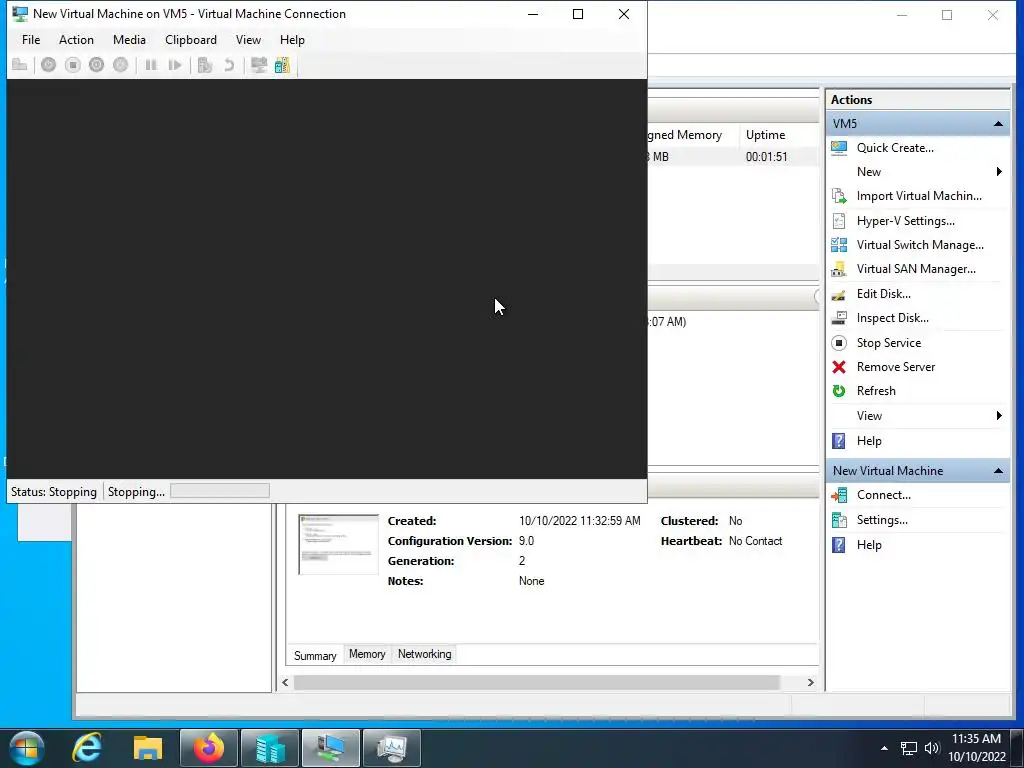Click the Ctrl+Alt+Delete toolbar icon
The image size is (1024, 768).
coord(20,65)
